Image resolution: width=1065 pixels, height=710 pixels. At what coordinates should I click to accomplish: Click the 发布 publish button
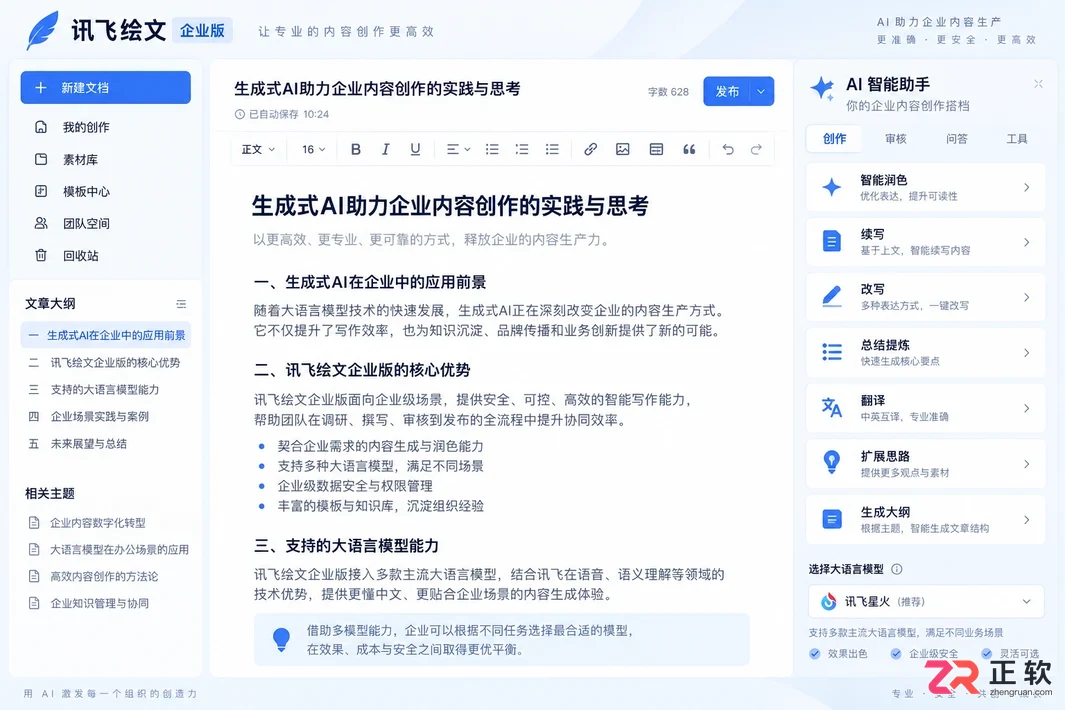pos(727,91)
